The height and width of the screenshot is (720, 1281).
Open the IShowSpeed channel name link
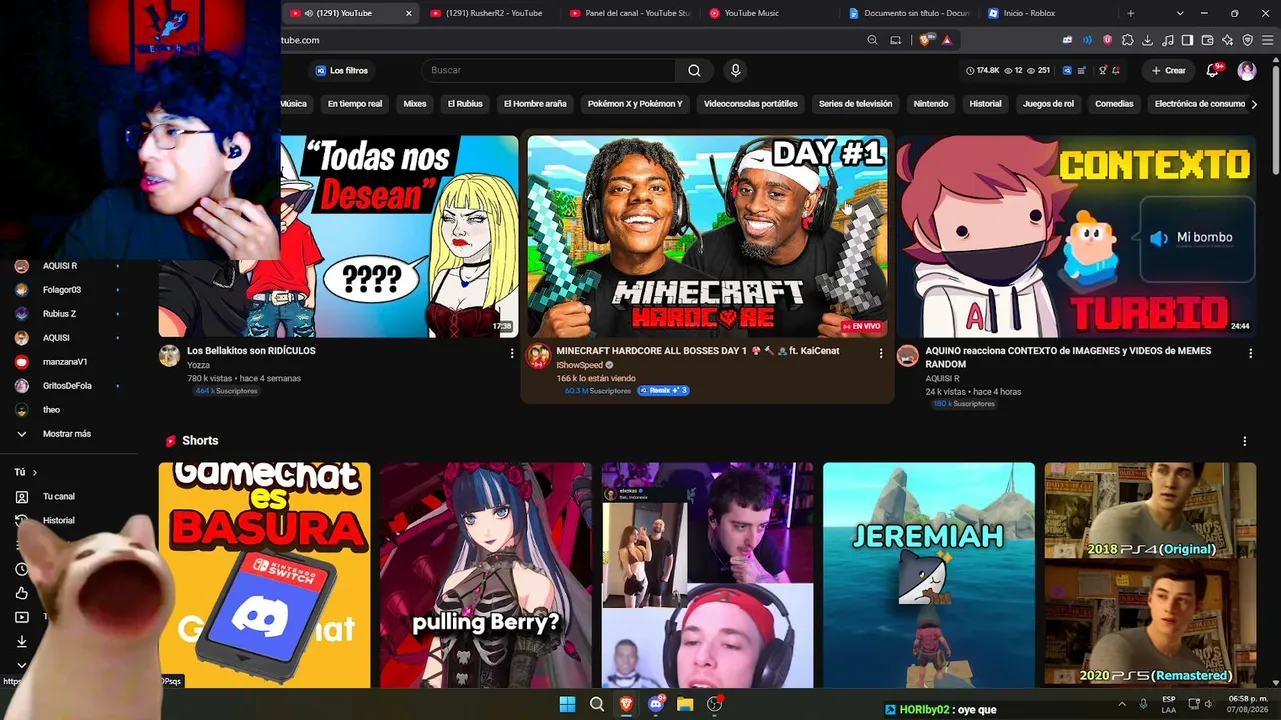pyautogui.click(x=580, y=365)
